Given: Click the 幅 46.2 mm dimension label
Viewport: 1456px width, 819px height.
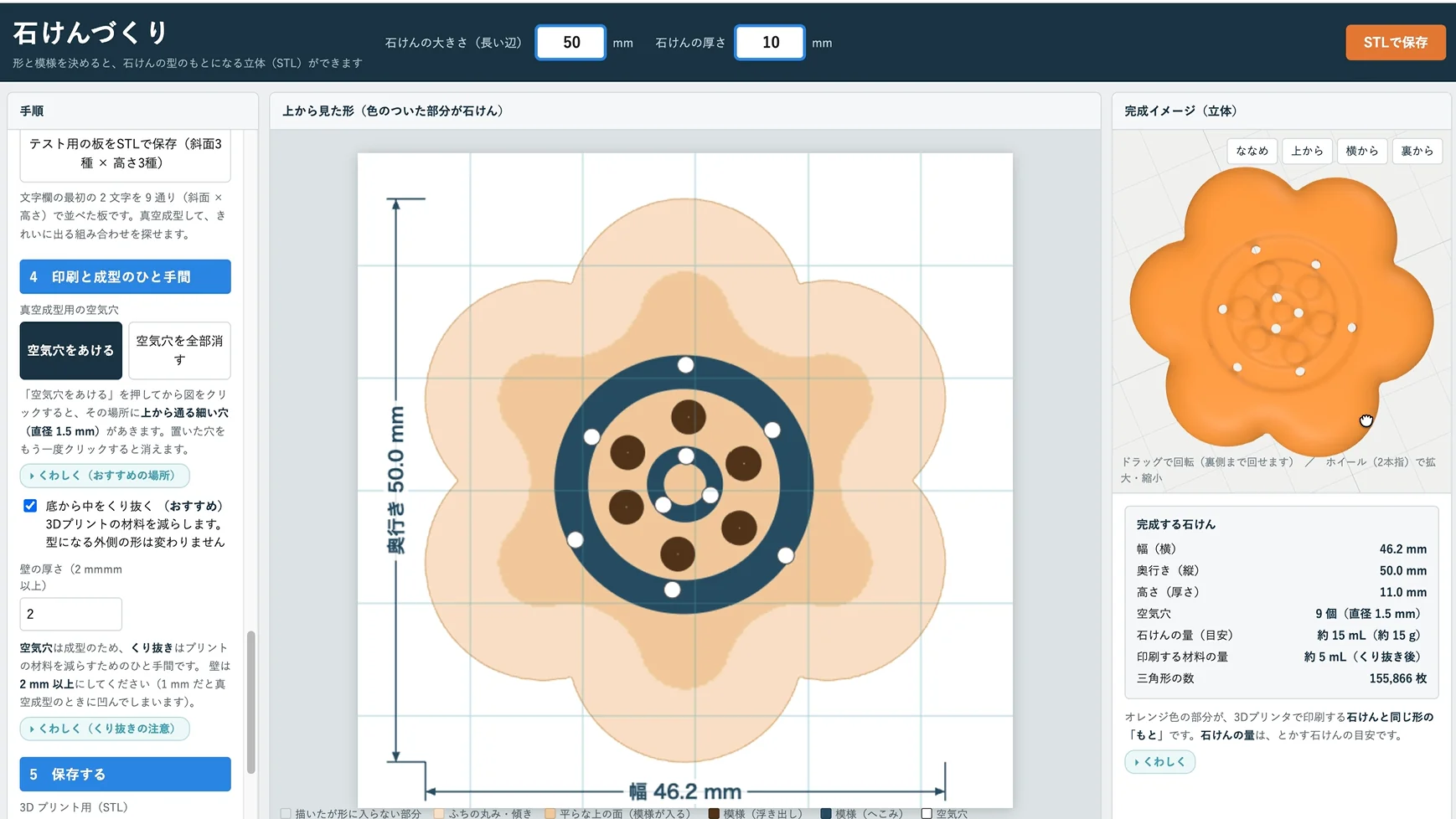Looking at the screenshot, I should 685,791.
